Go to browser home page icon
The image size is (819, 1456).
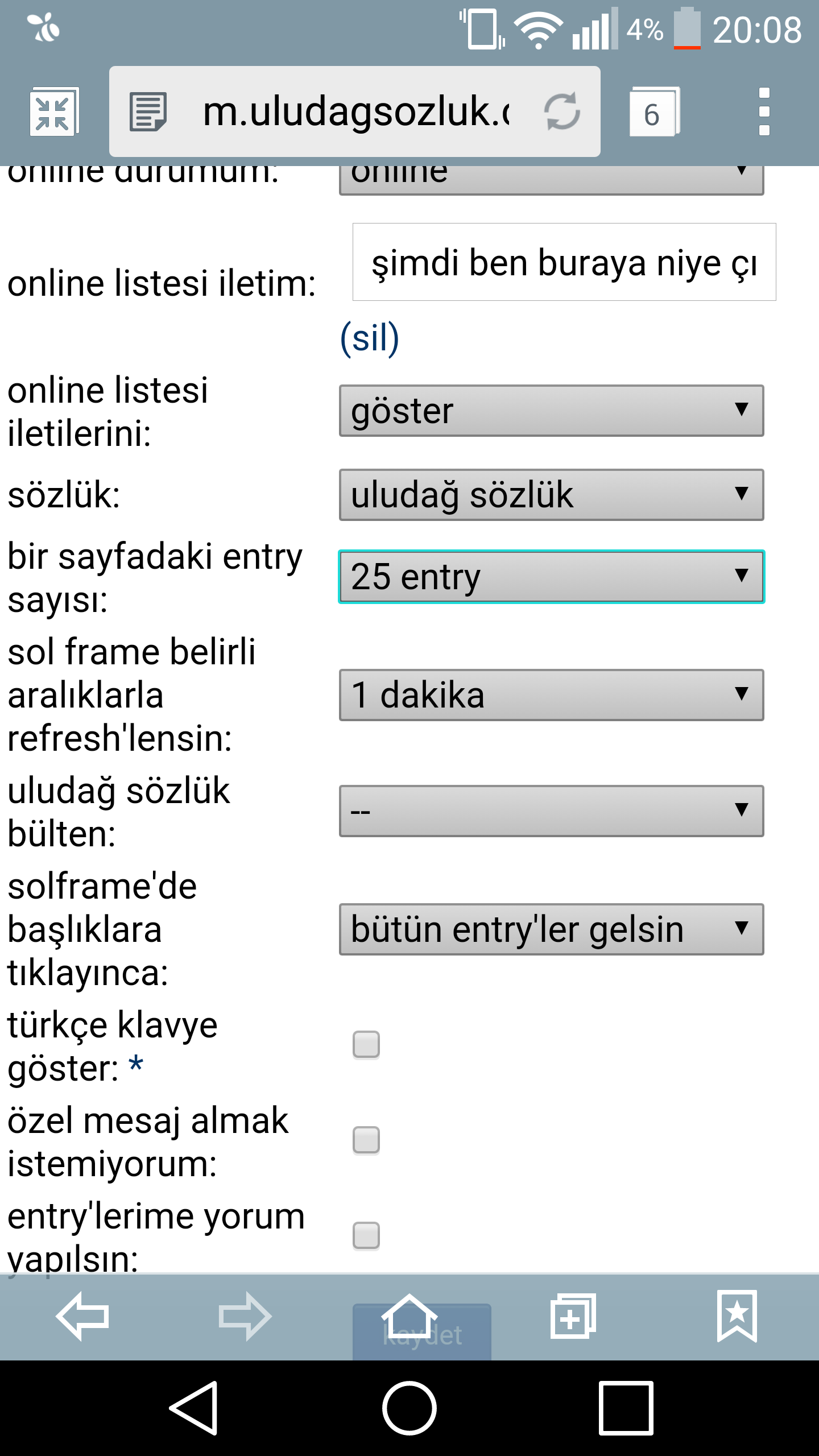(x=409, y=1316)
